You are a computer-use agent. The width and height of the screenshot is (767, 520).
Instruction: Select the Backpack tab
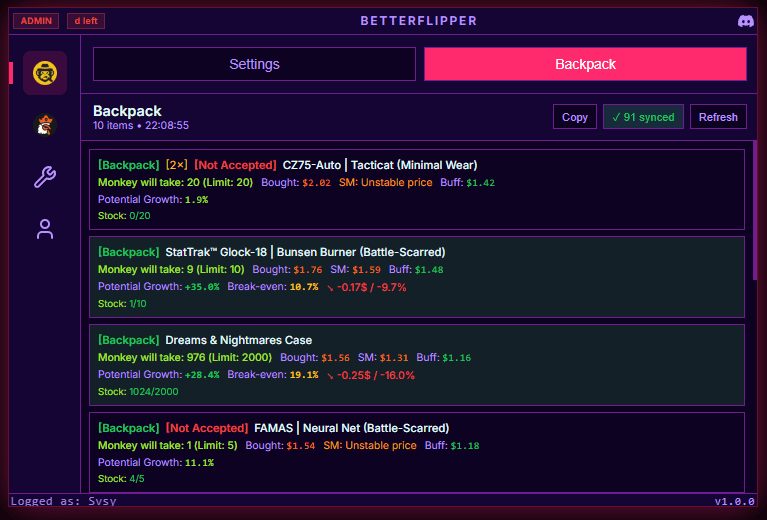pos(585,64)
